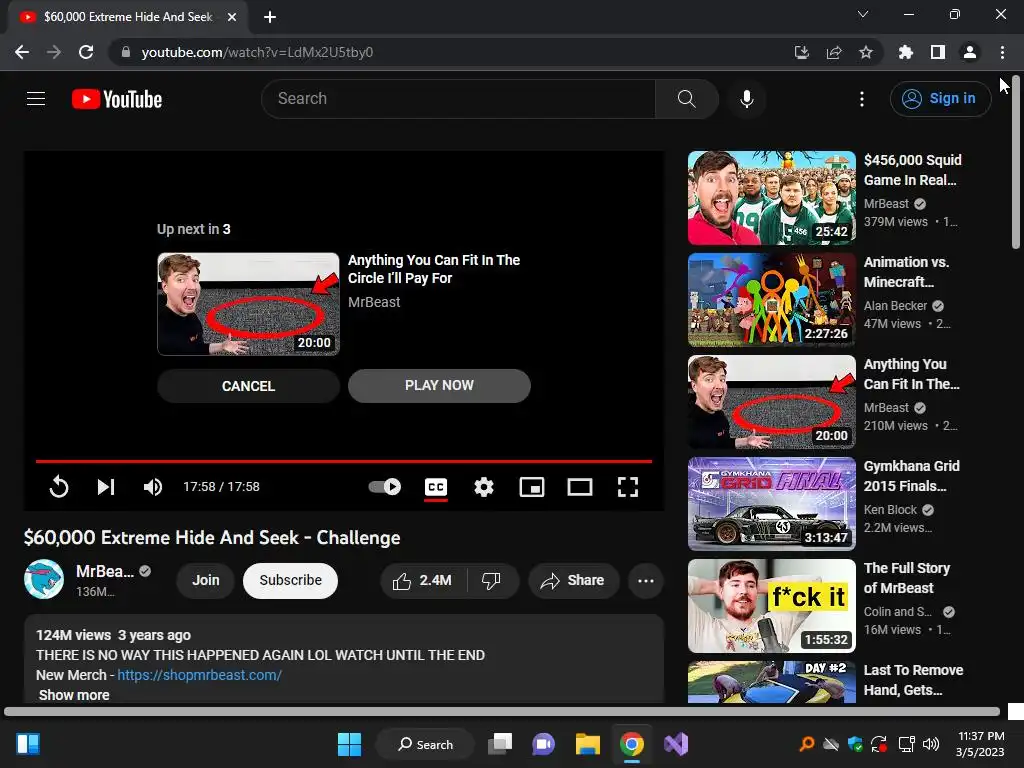
Task: Bookmark this tab with the star
Action: click(866, 52)
